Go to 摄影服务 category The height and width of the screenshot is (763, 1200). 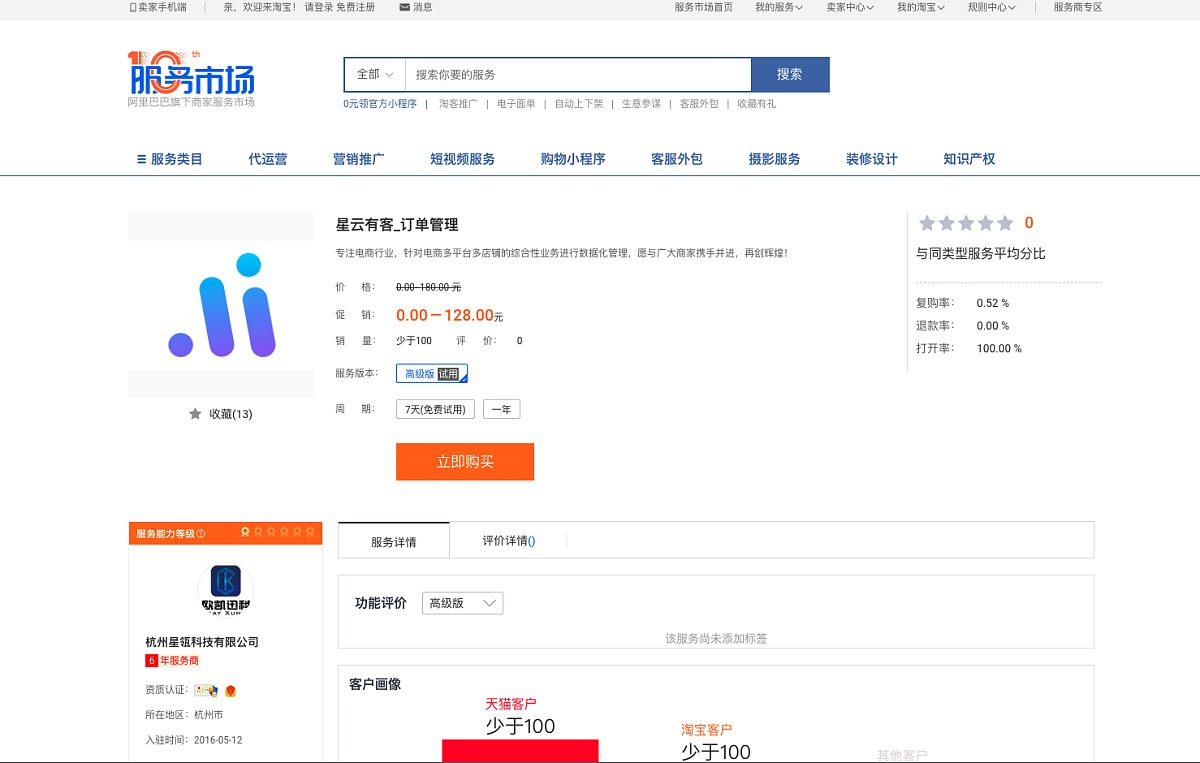774,159
